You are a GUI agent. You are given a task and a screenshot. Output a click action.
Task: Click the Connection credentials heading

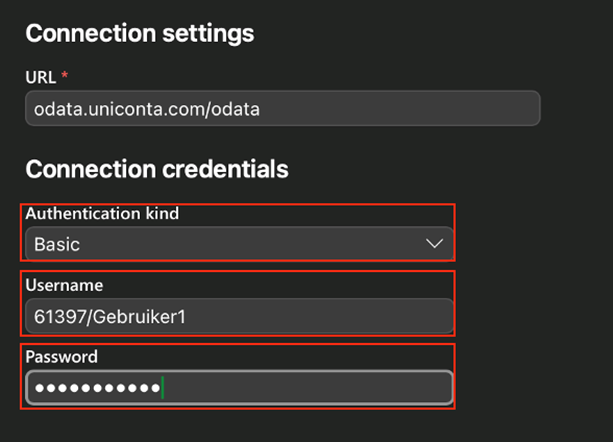coord(157,169)
